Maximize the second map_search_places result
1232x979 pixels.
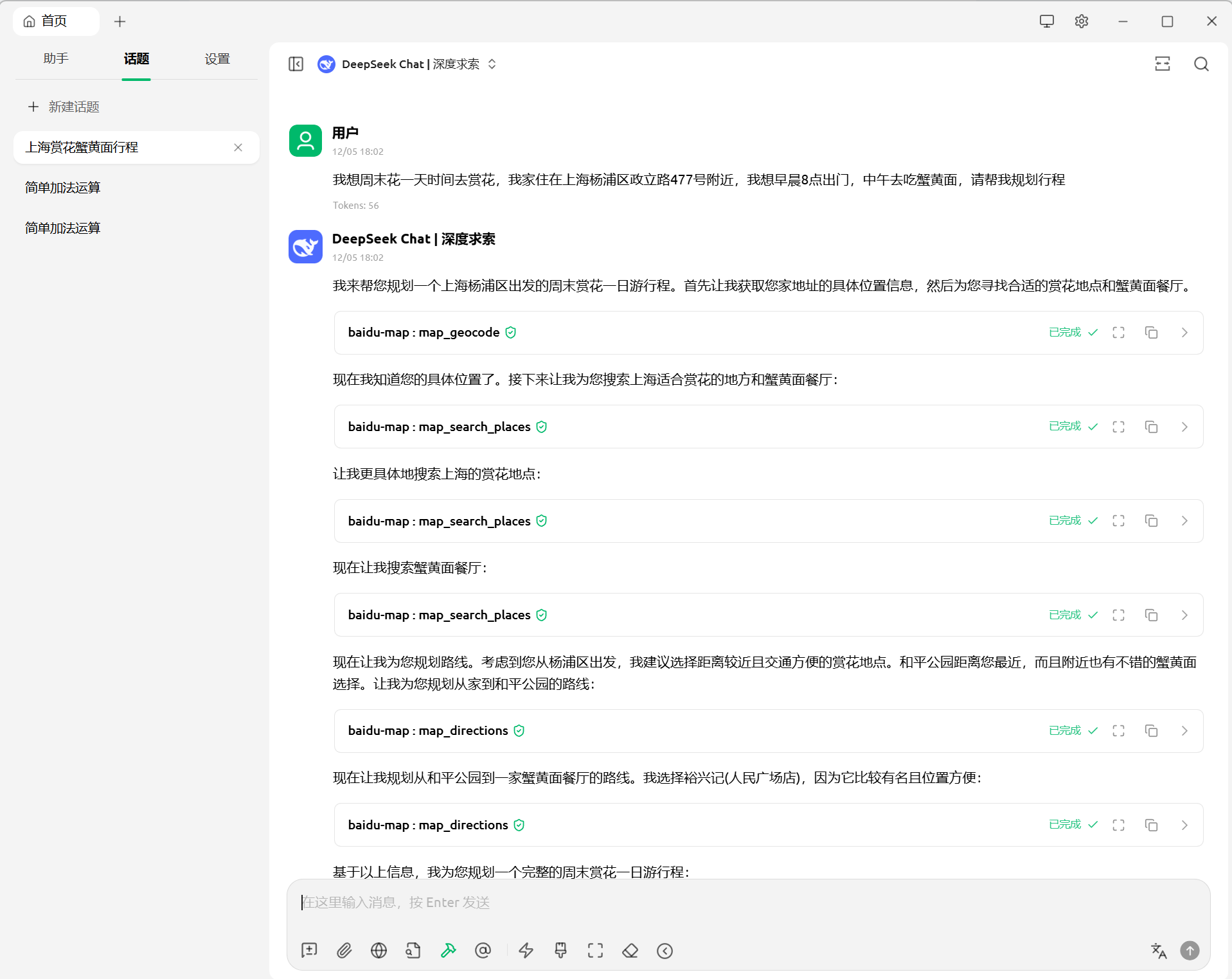[1118, 521]
